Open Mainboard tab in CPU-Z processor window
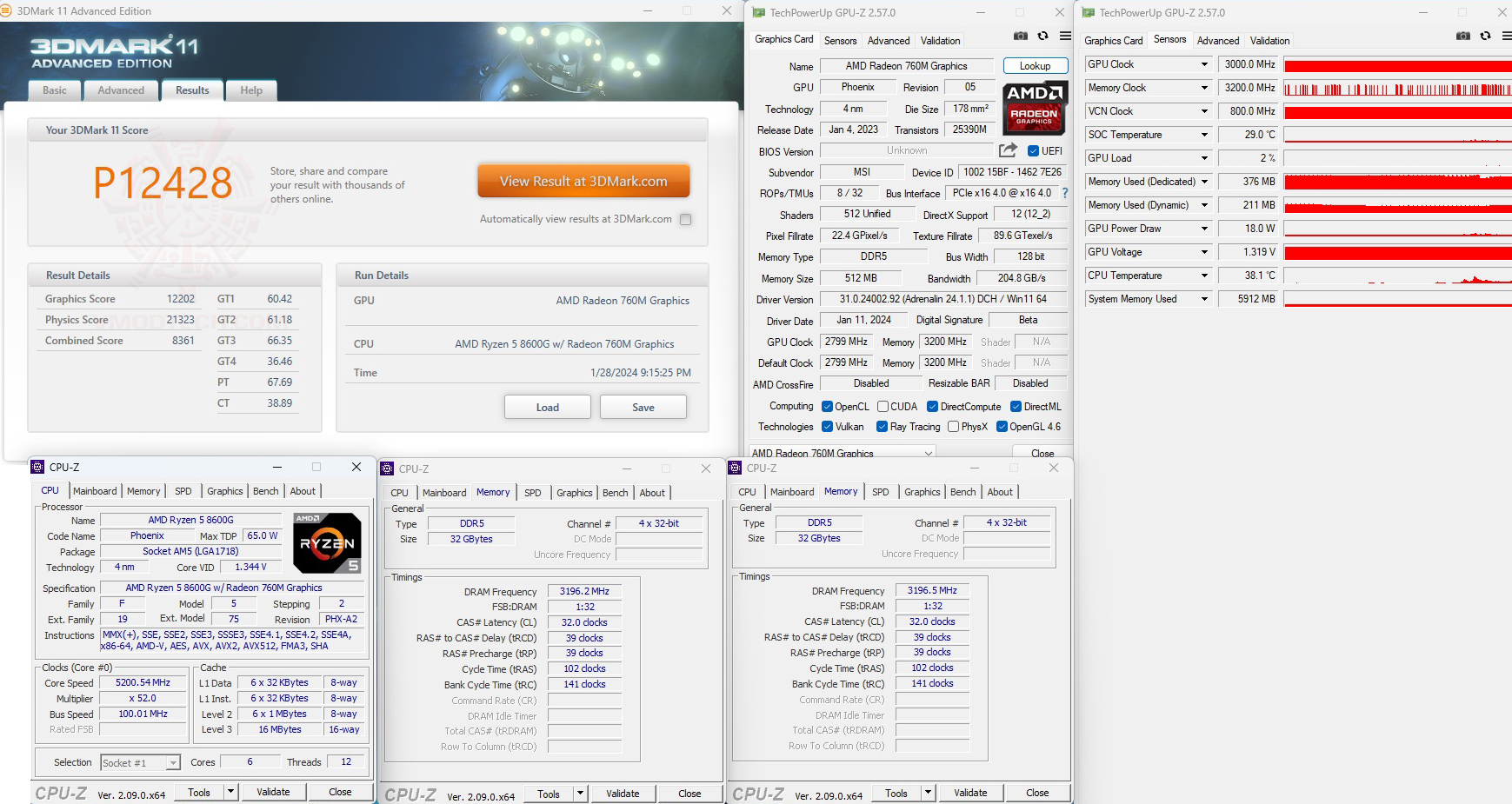The height and width of the screenshot is (804, 1512). [95, 491]
